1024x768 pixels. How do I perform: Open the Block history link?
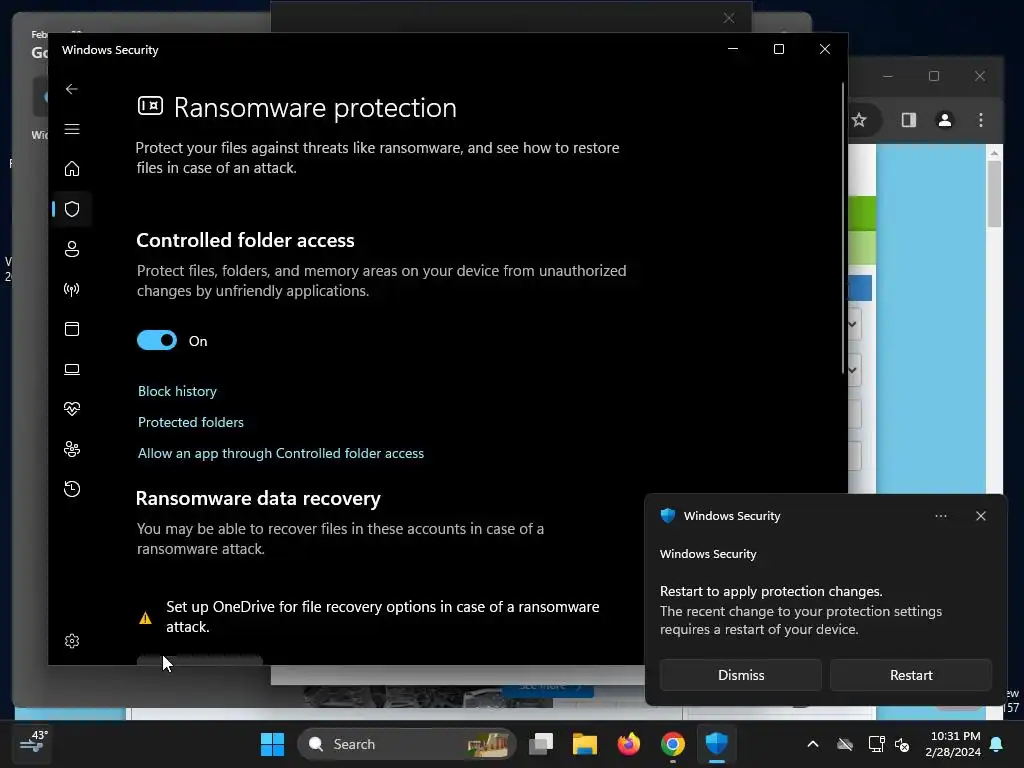177,391
